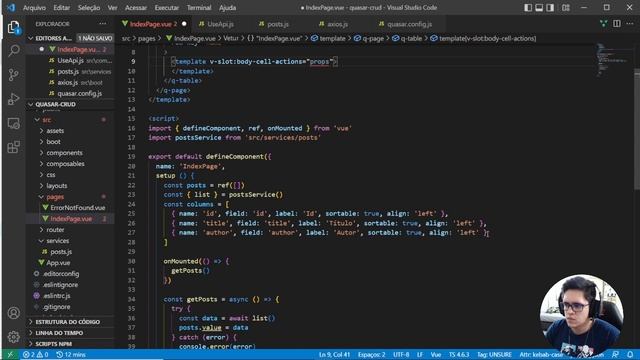Change encoding via UTF-8 indicator

point(401,355)
